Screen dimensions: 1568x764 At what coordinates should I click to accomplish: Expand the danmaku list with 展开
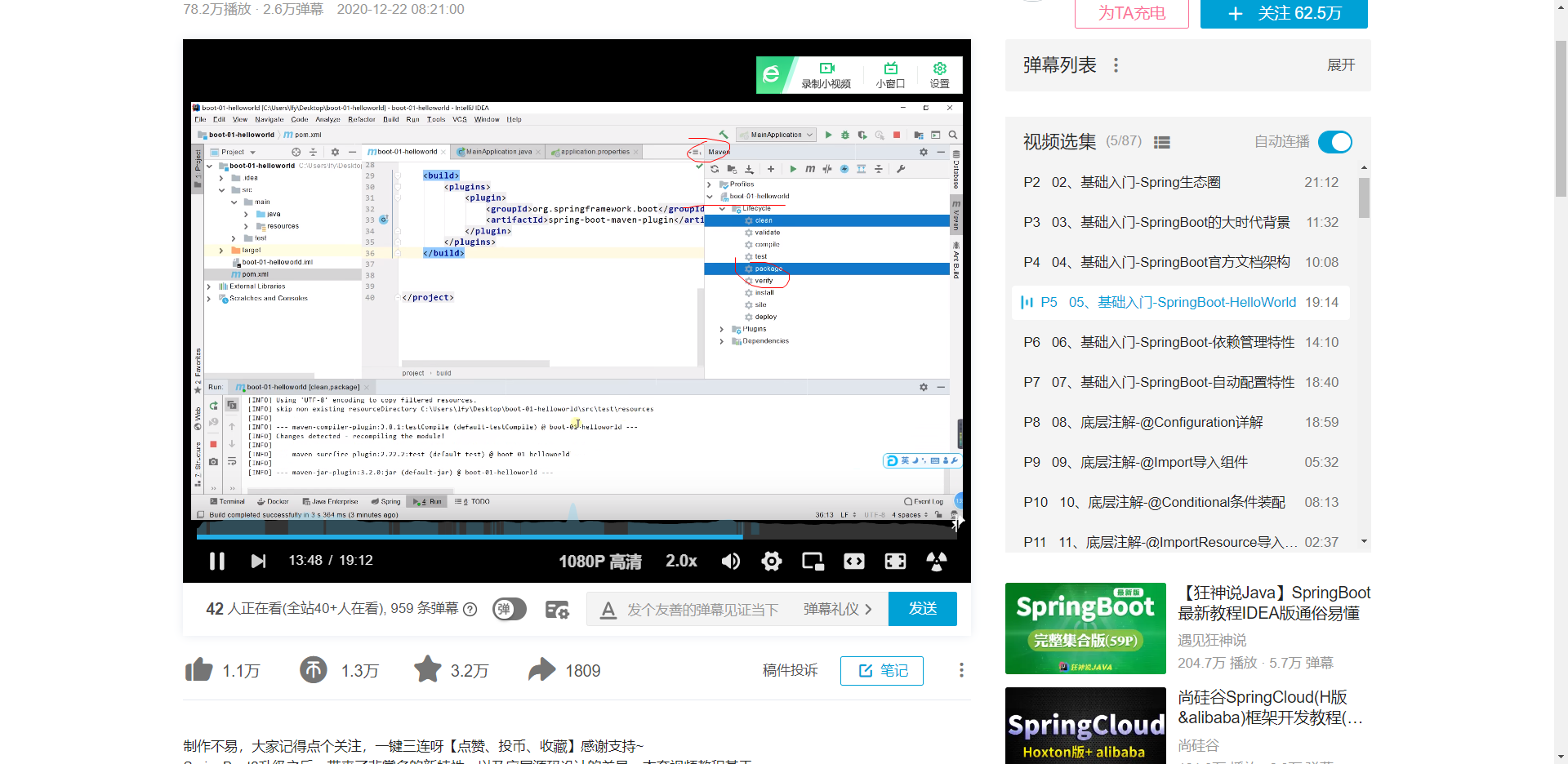(x=1341, y=65)
